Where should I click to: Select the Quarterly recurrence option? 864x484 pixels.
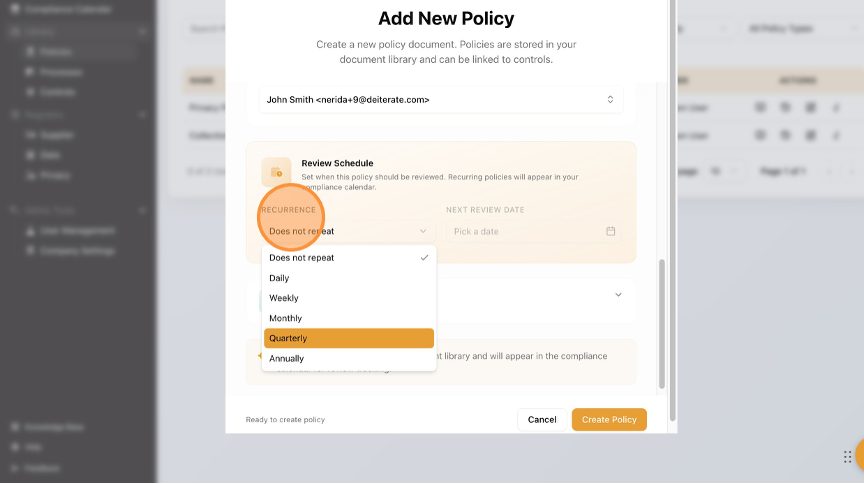click(x=348, y=338)
